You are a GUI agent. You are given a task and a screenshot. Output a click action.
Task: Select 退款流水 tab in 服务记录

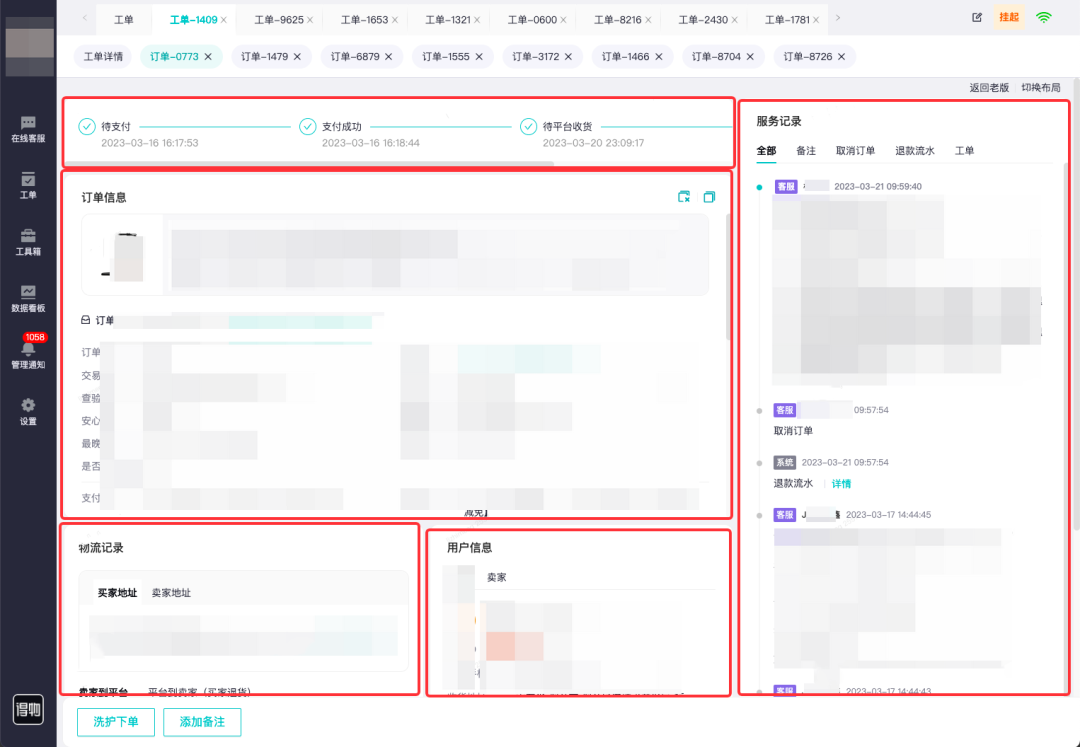coord(915,150)
